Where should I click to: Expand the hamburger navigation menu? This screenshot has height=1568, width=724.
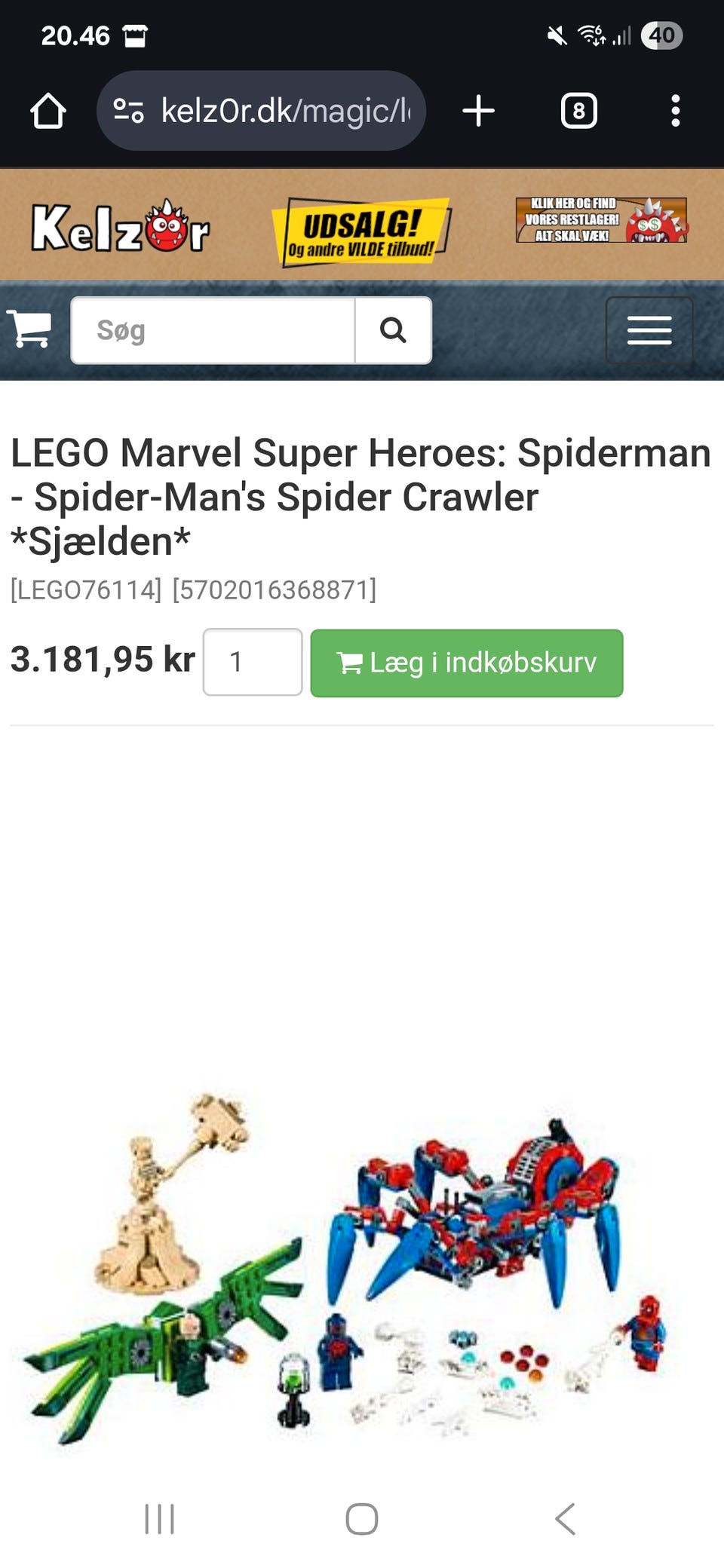pyautogui.click(x=649, y=330)
